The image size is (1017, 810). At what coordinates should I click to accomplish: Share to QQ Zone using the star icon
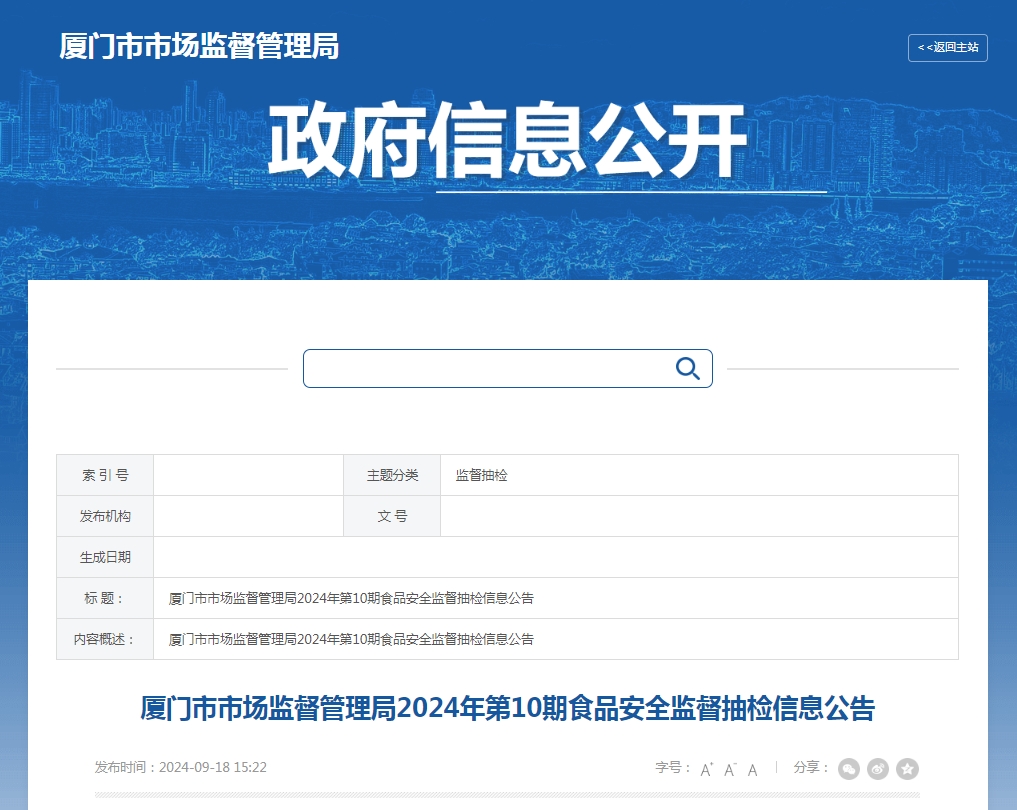pos(907,769)
